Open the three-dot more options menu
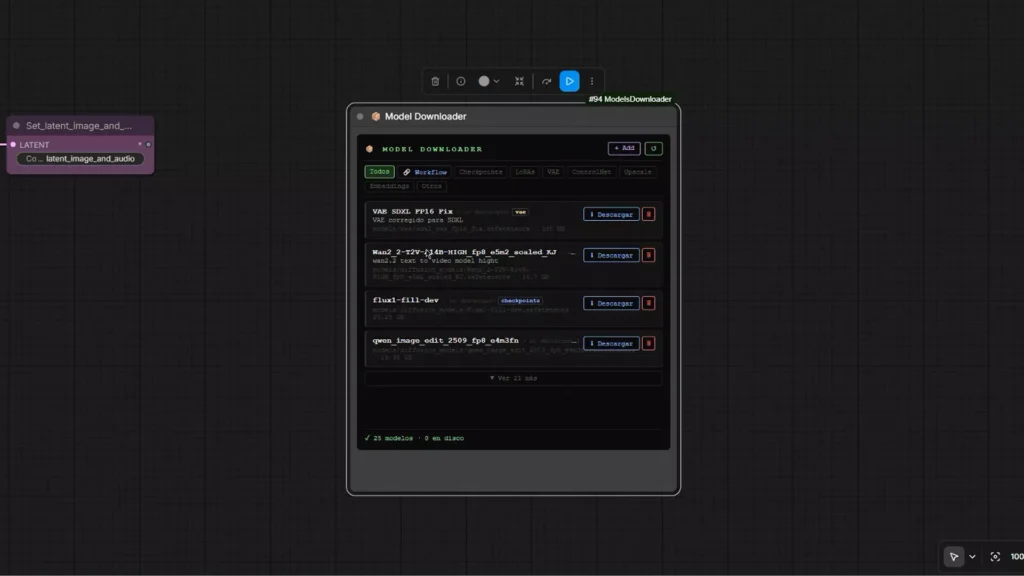The width and height of the screenshot is (1024, 576). pos(592,82)
